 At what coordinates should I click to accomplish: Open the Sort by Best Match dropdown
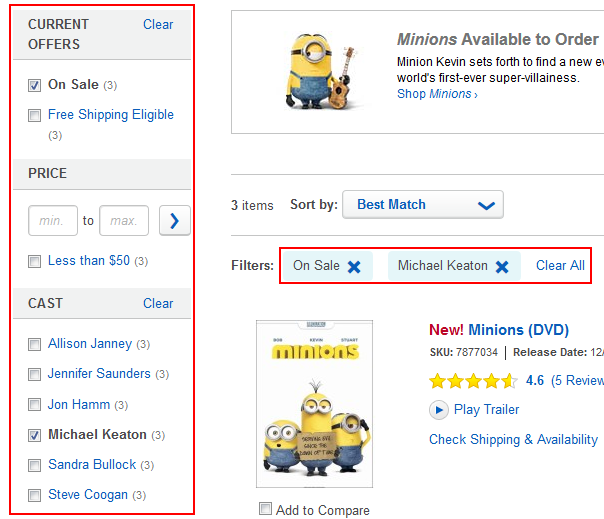tap(423, 205)
